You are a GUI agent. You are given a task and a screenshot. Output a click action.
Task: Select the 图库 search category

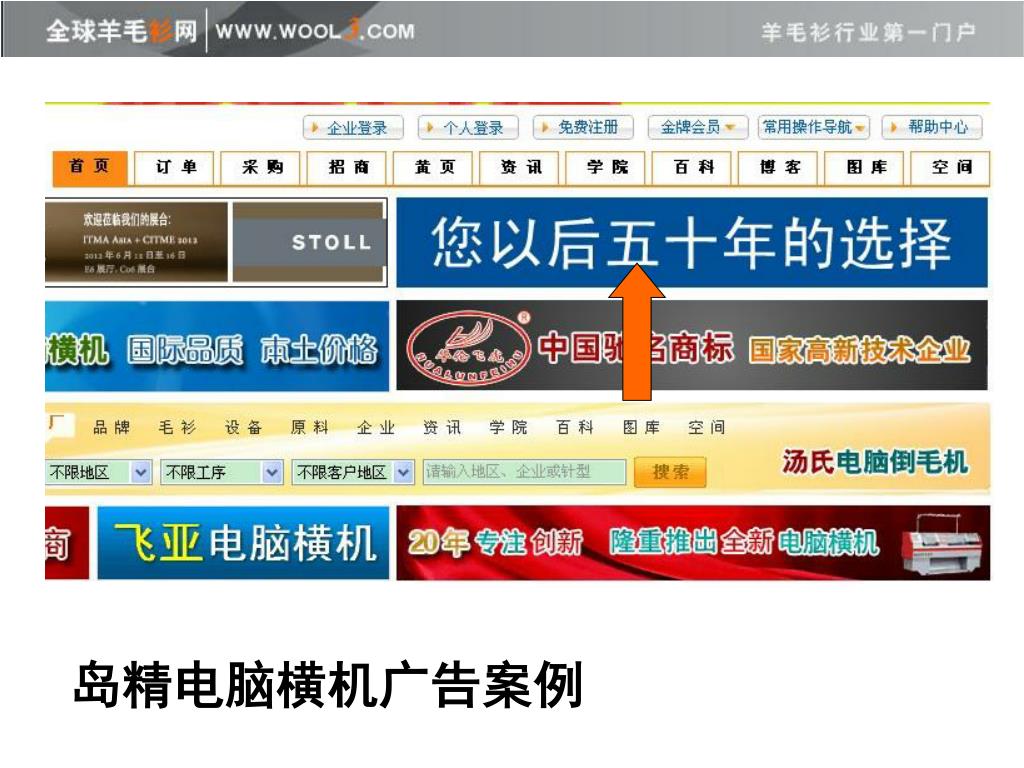[641, 428]
